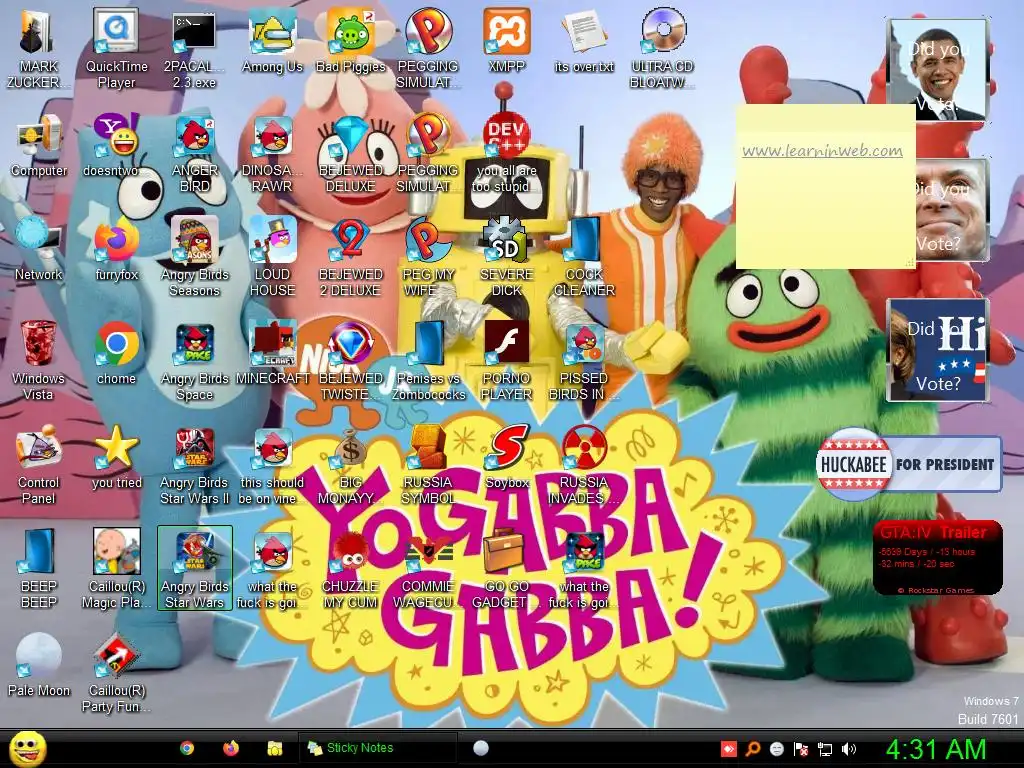Click the red AnyDesk tray icon
The width and height of the screenshot is (1024, 768).
click(728, 749)
